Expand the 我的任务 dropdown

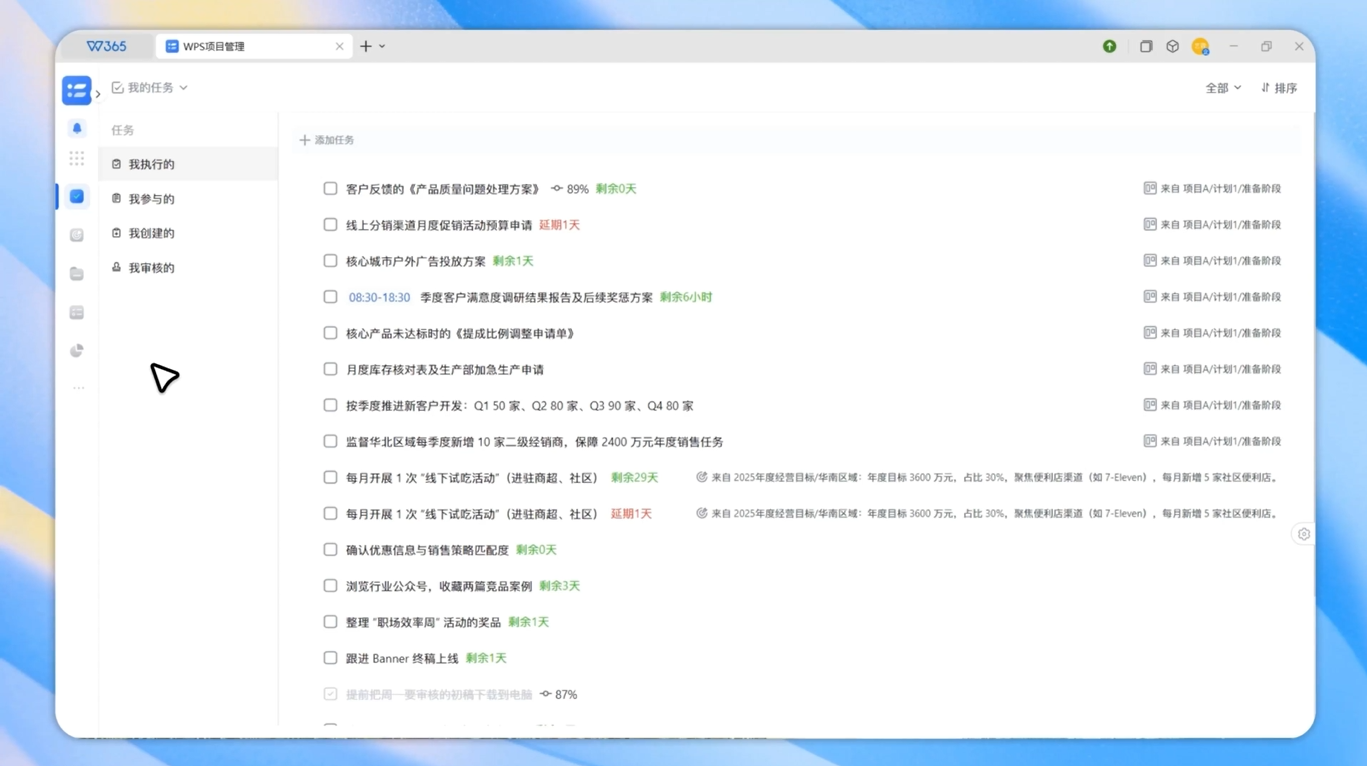click(x=150, y=88)
